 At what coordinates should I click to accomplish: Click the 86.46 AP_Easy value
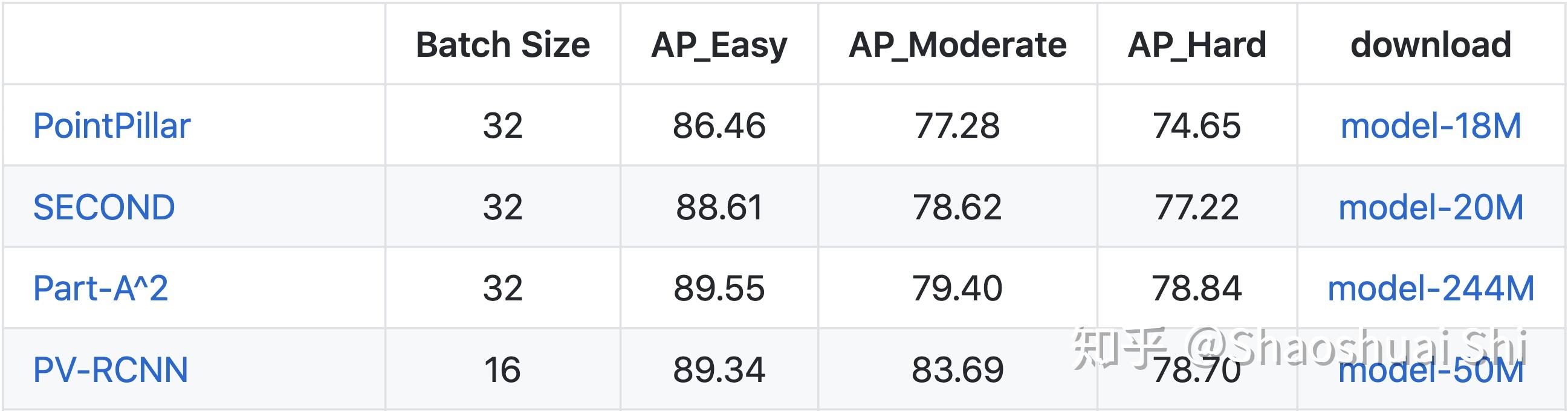(719, 126)
